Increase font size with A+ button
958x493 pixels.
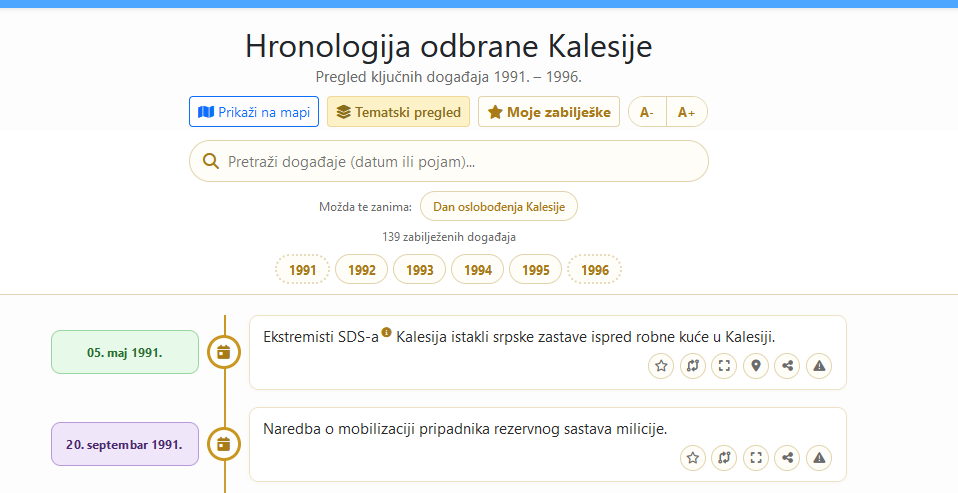coord(687,112)
